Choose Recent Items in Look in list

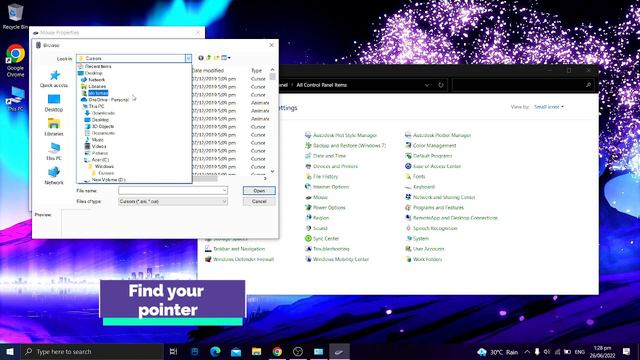click(x=98, y=66)
